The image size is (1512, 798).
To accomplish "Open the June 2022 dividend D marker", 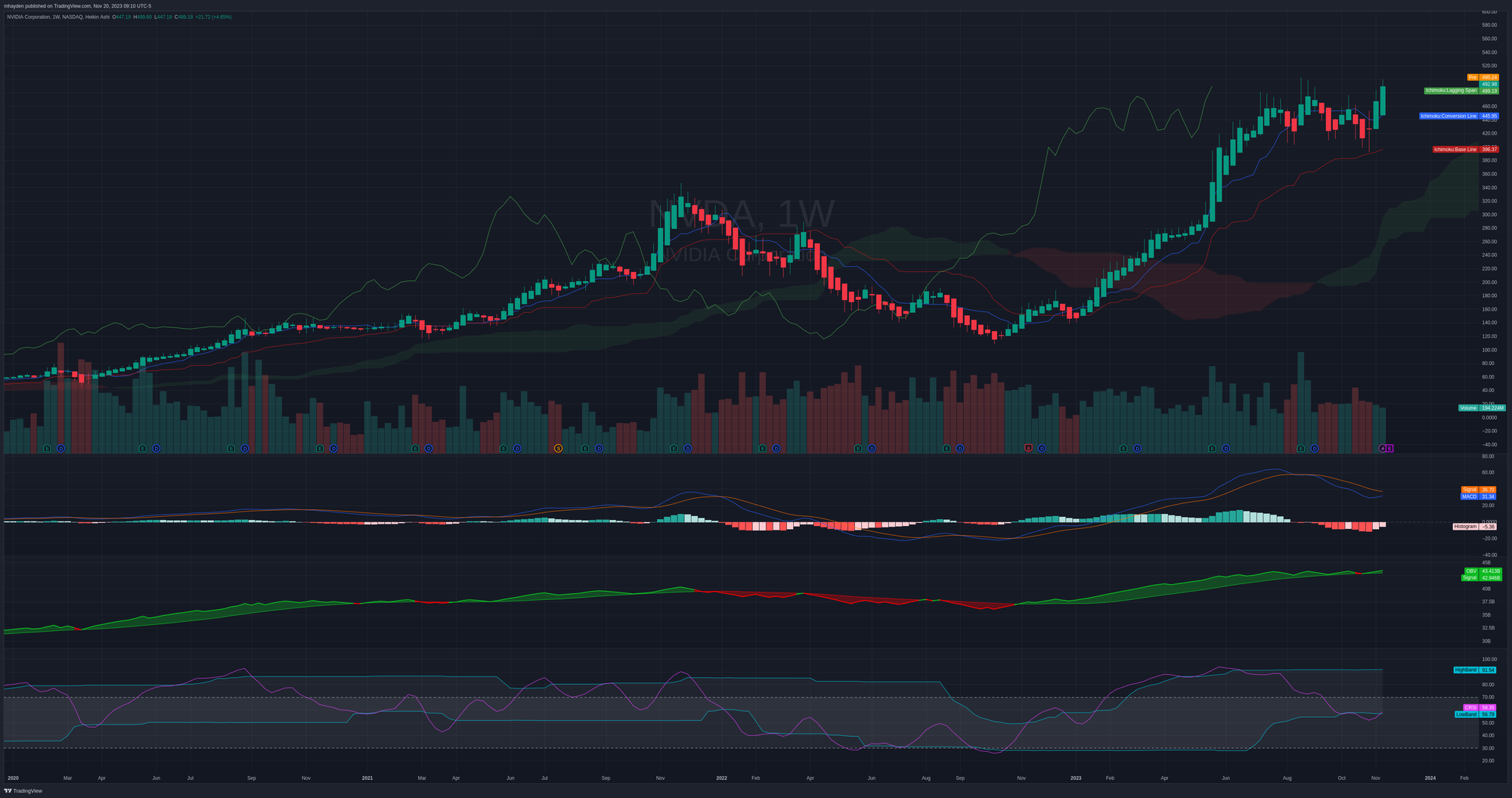I will click(x=872, y=448).
